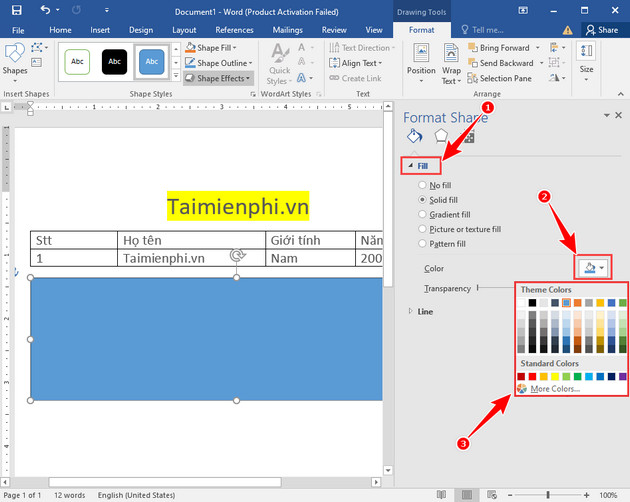
Task: Open the fill Color dropdown
Action: click(593, 268)
